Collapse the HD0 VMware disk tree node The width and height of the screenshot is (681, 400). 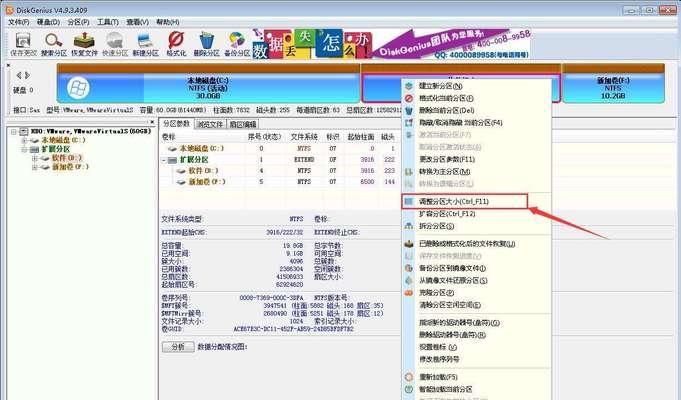[14, 131]
